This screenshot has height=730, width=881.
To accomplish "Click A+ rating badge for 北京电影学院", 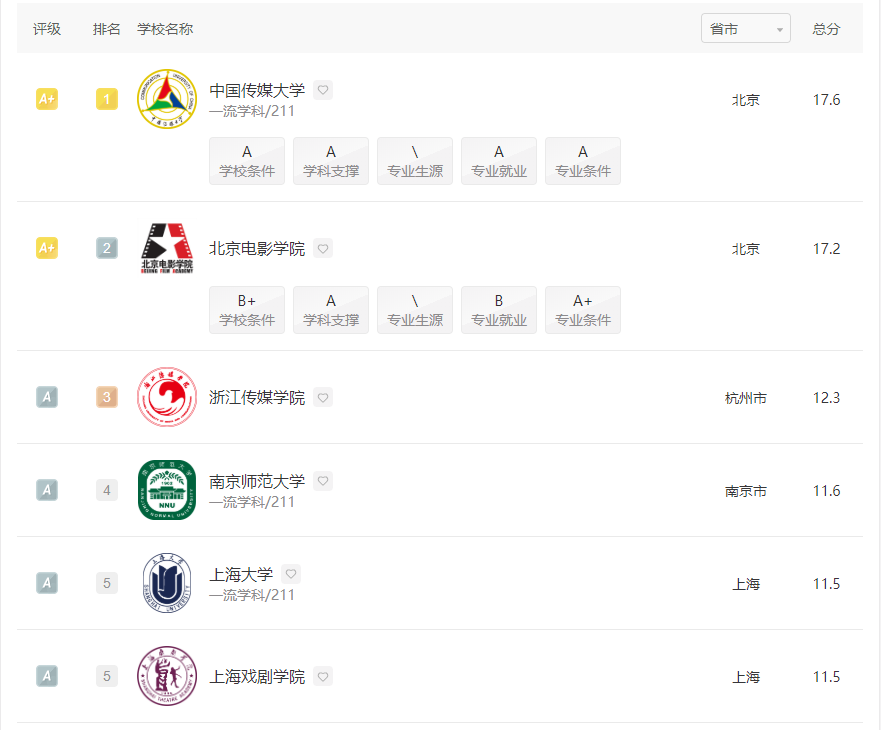I will click(47, 248).
